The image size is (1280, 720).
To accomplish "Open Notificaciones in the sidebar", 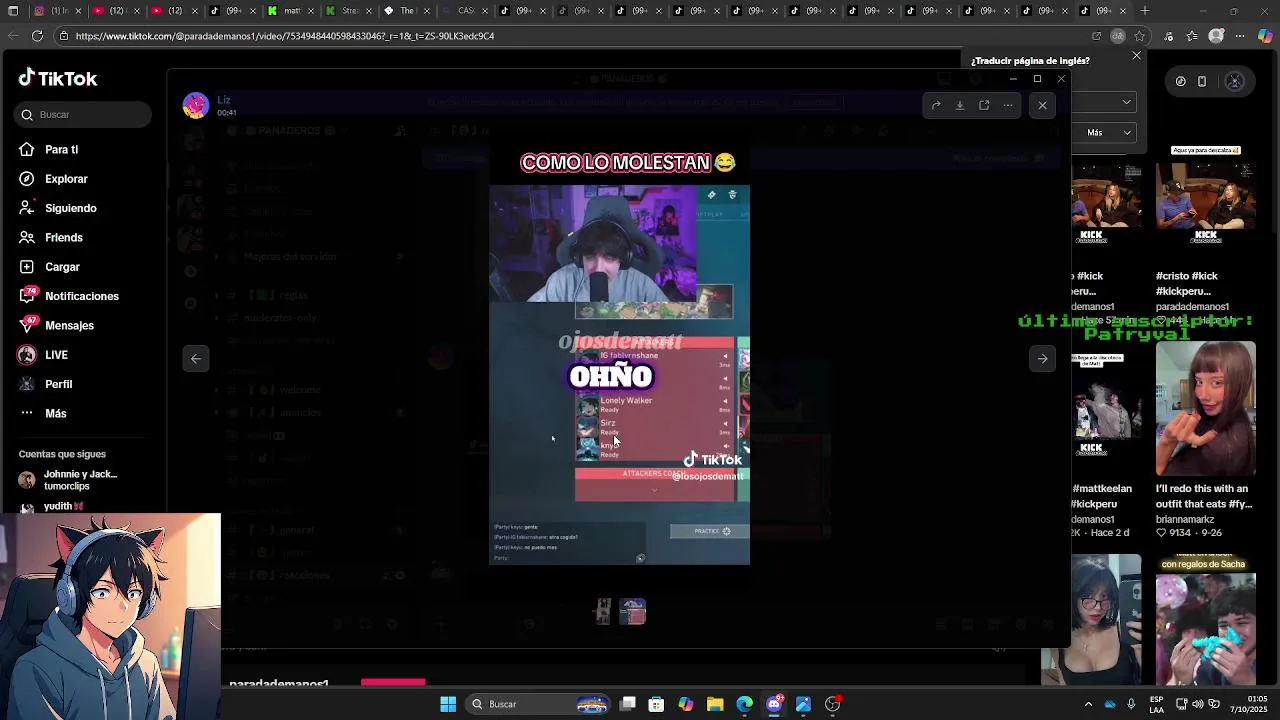I will [81, 296].
